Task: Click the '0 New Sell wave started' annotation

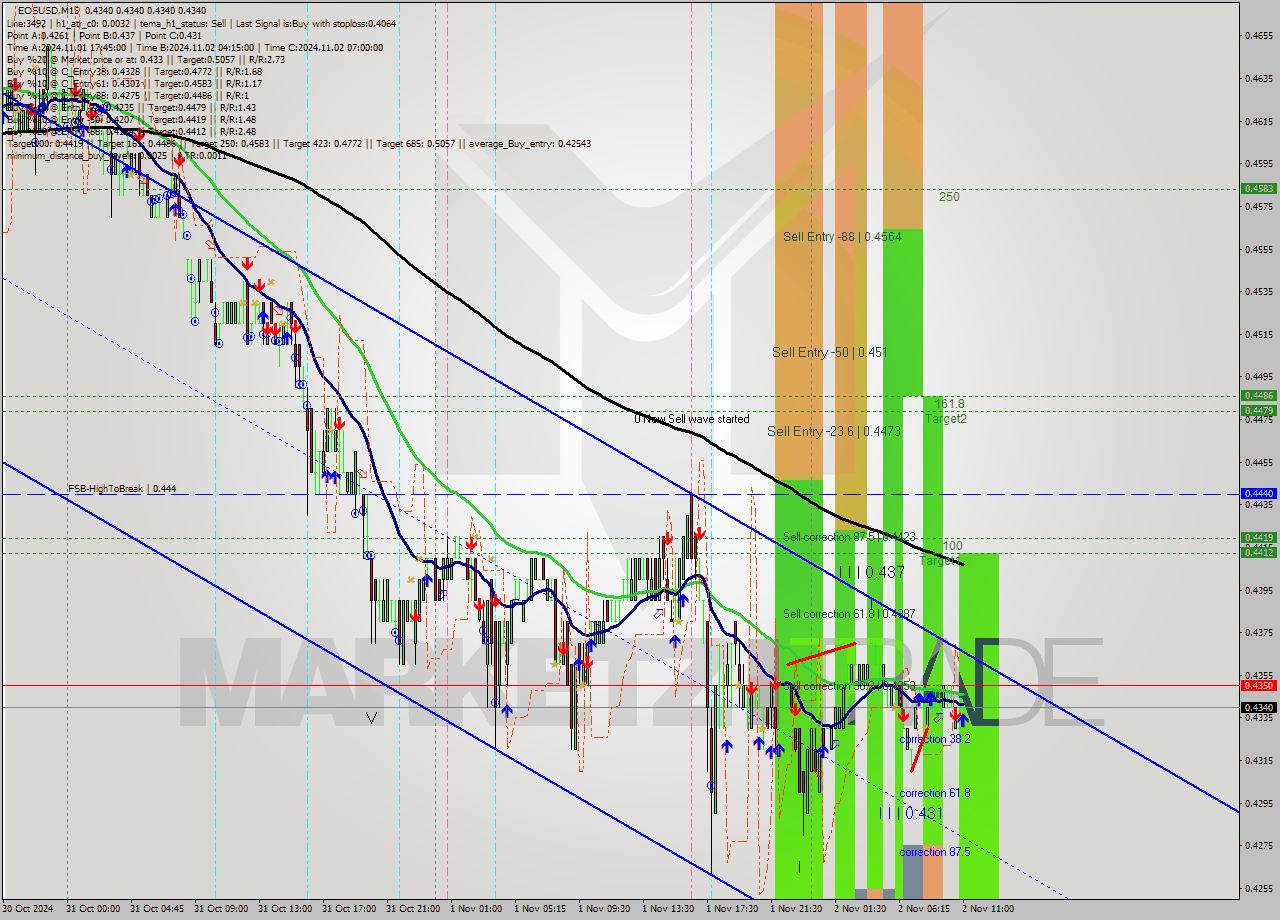Action: pyautogui.click(x=691, y=419)
